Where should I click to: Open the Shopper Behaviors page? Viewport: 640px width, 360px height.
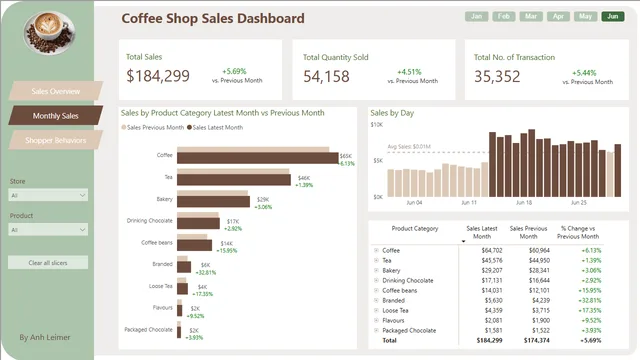[56, 140]
